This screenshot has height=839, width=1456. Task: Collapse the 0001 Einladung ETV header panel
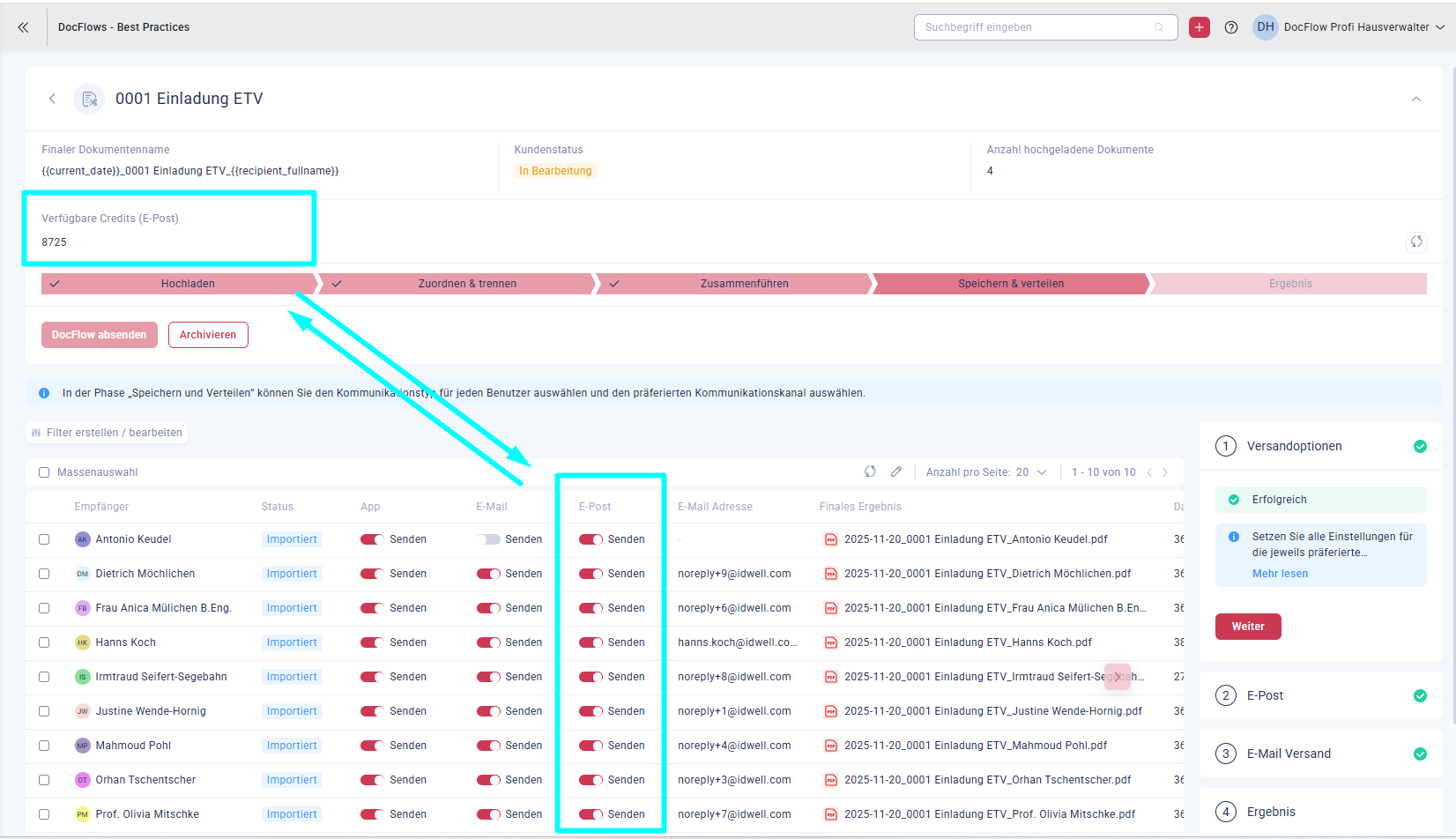(x=1415, y=99)
